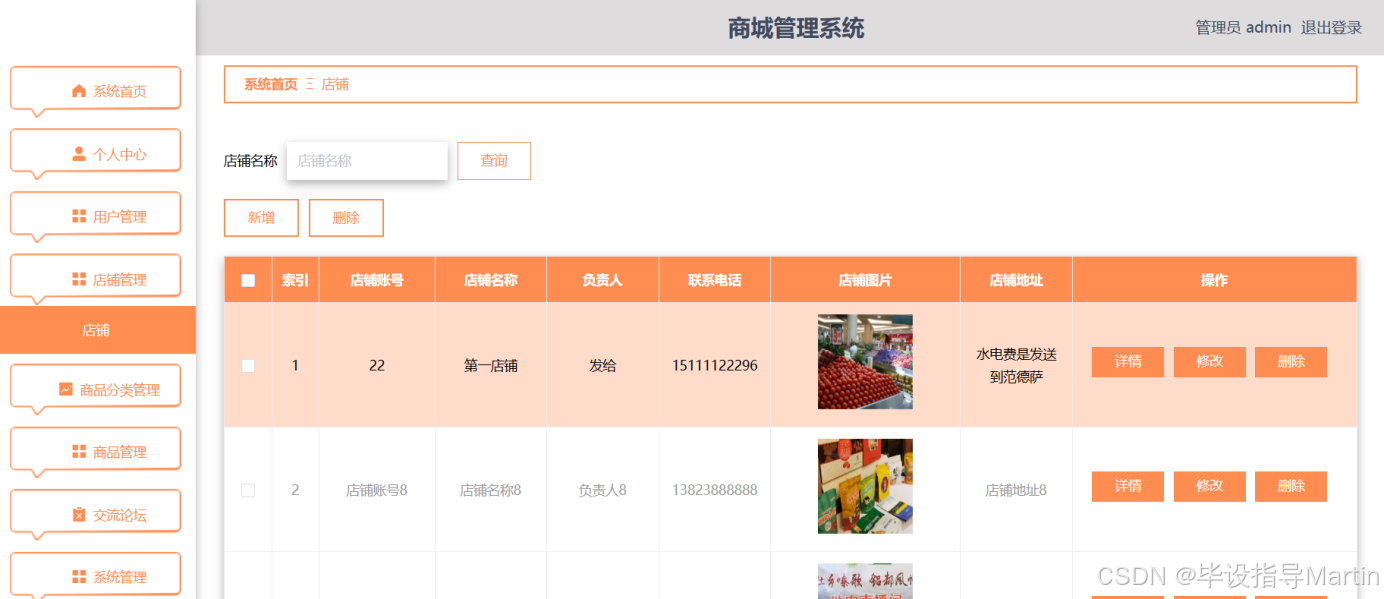This screenshot has height=599, width=1384.
Task: Expand 交流论坛 sidebar menu
Action: click(95, 511)
